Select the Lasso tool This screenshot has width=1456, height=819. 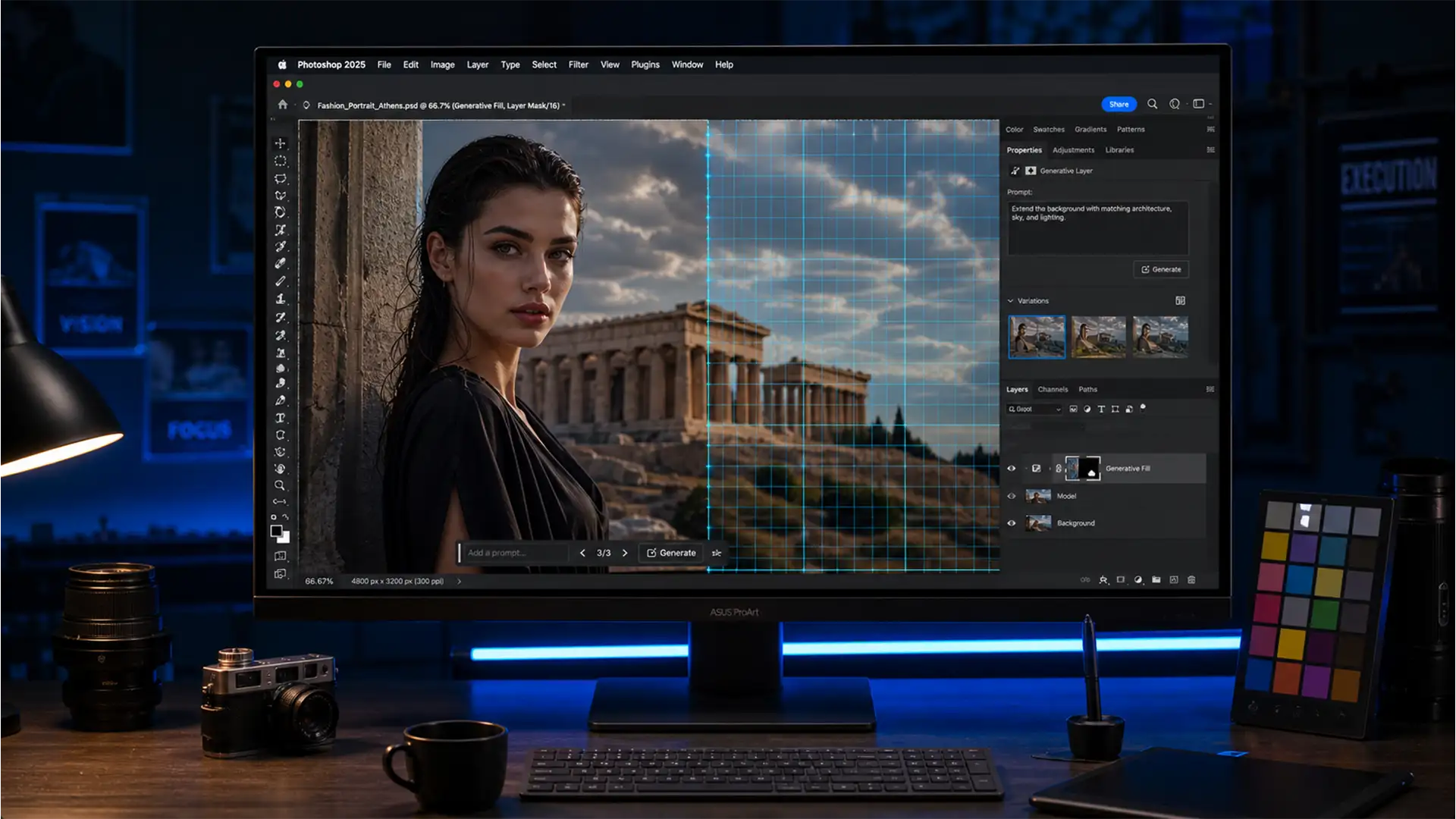pos(280,178)
